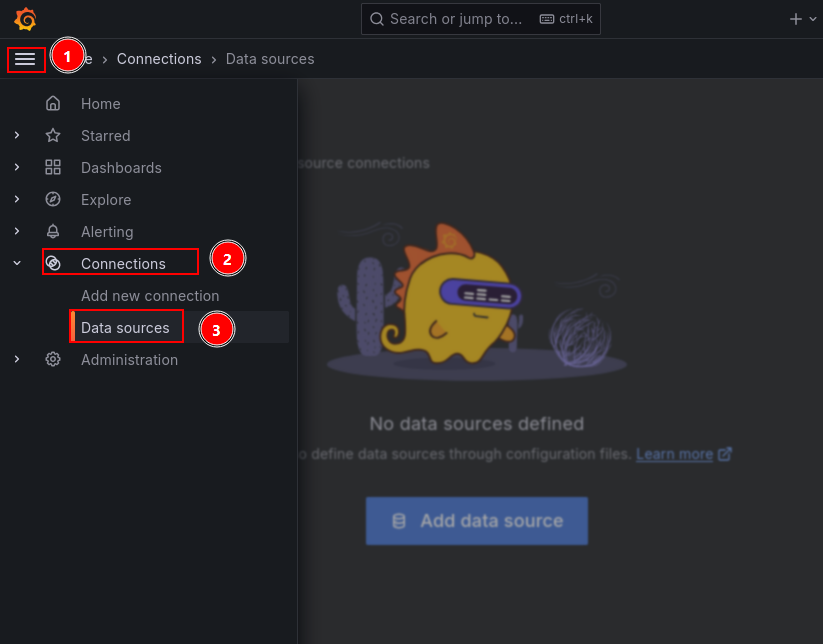Click the Home house icon
Viewport: 823px width, 644px height.
point(52,103)
